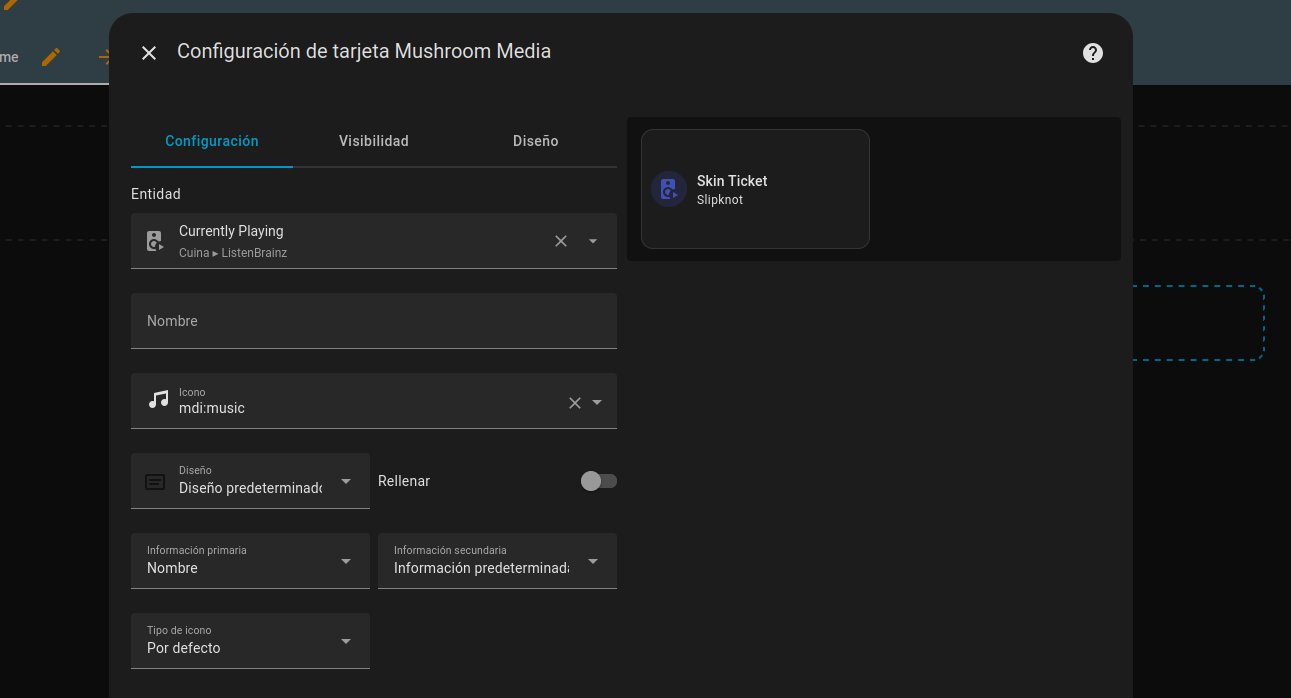Open the help icon for card configuration
Image resolution: width=1291 pixels, height=698 pixels.
(1093, 53)
